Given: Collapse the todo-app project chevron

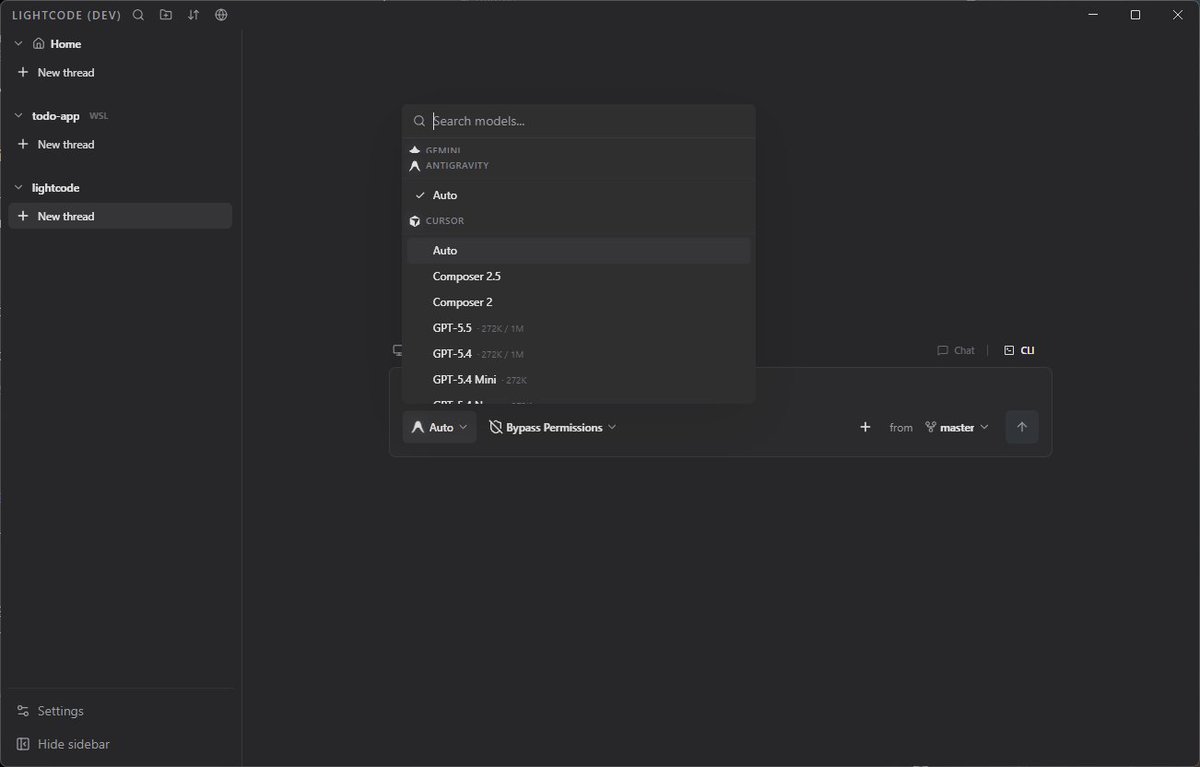Looking at the screenshot, I should (x=18, y=116).
